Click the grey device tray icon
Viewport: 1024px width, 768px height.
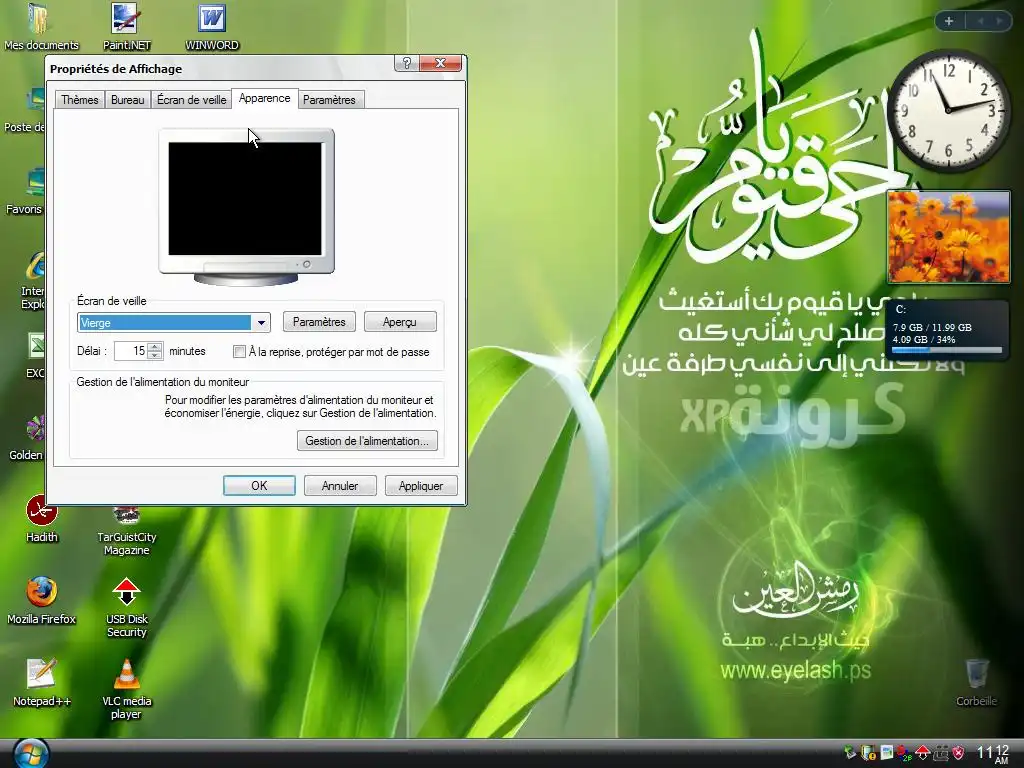point(940,754)
